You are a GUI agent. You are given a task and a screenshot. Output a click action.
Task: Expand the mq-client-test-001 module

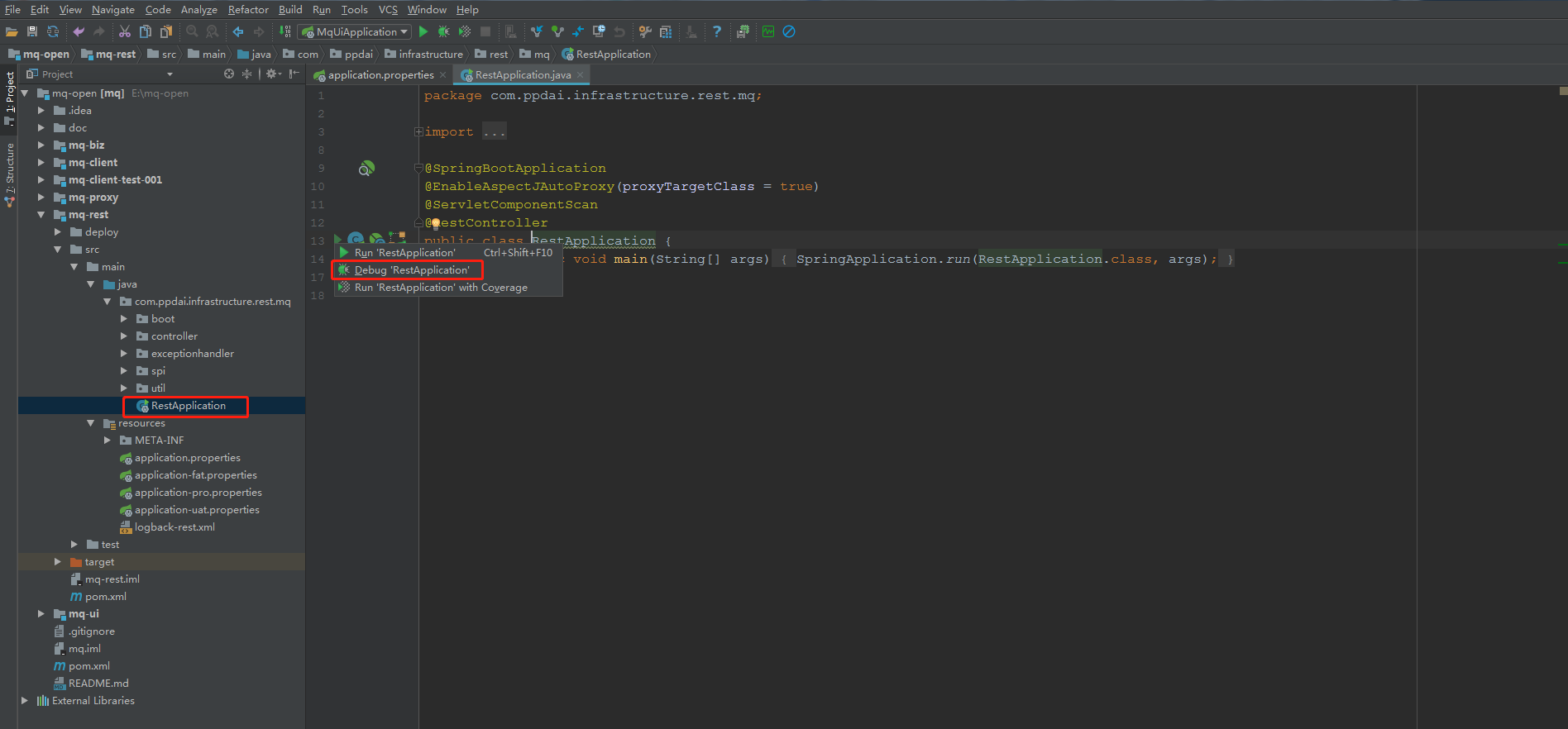click(41, 180)
